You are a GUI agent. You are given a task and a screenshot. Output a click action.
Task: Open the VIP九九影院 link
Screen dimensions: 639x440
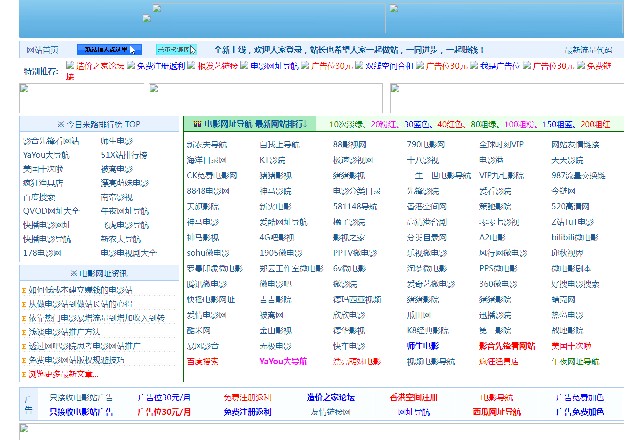(501, 176)
